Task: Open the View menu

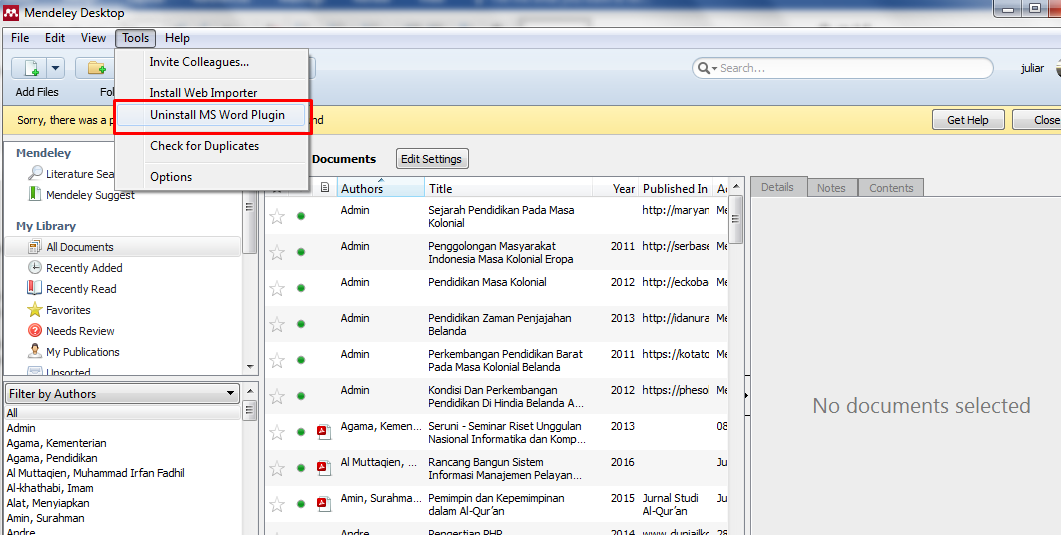Action: click(93, 38)
